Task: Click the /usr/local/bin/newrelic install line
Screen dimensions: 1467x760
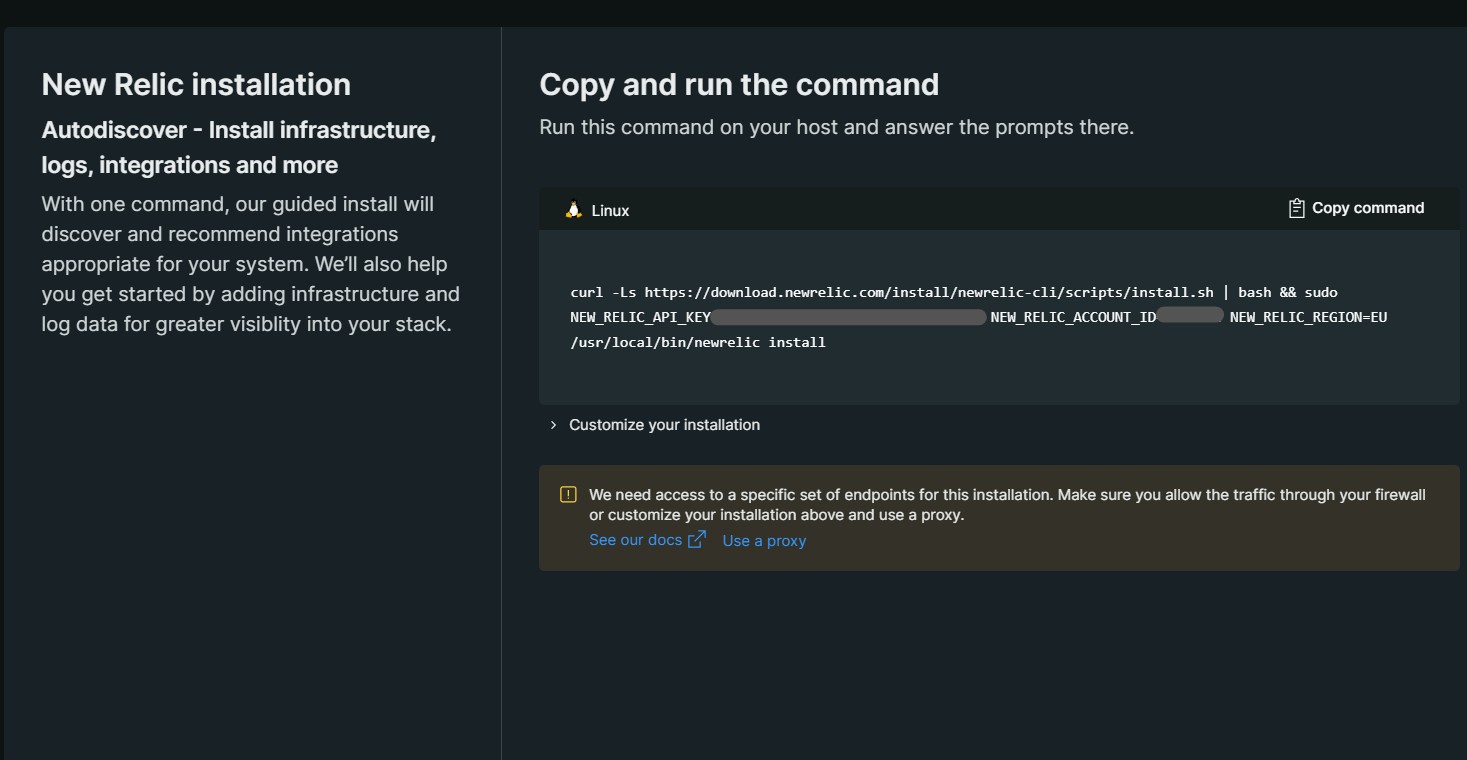Action: click(698, 342)
